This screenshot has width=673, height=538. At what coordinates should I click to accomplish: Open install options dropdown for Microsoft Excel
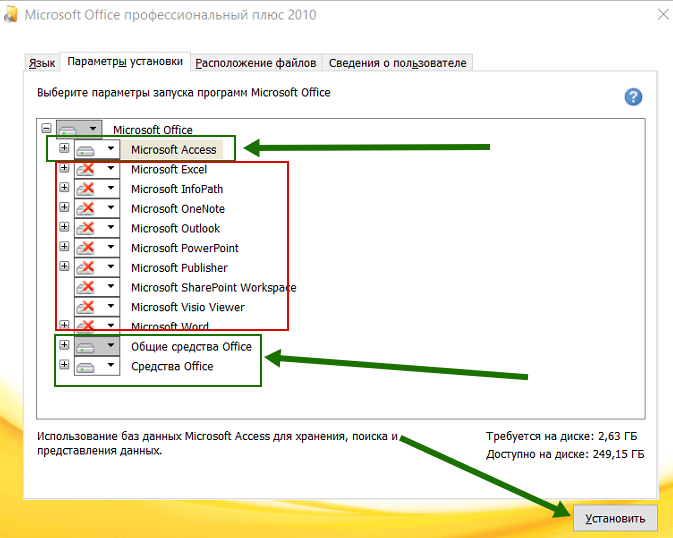pyautogui.click(x=111, y=168)
